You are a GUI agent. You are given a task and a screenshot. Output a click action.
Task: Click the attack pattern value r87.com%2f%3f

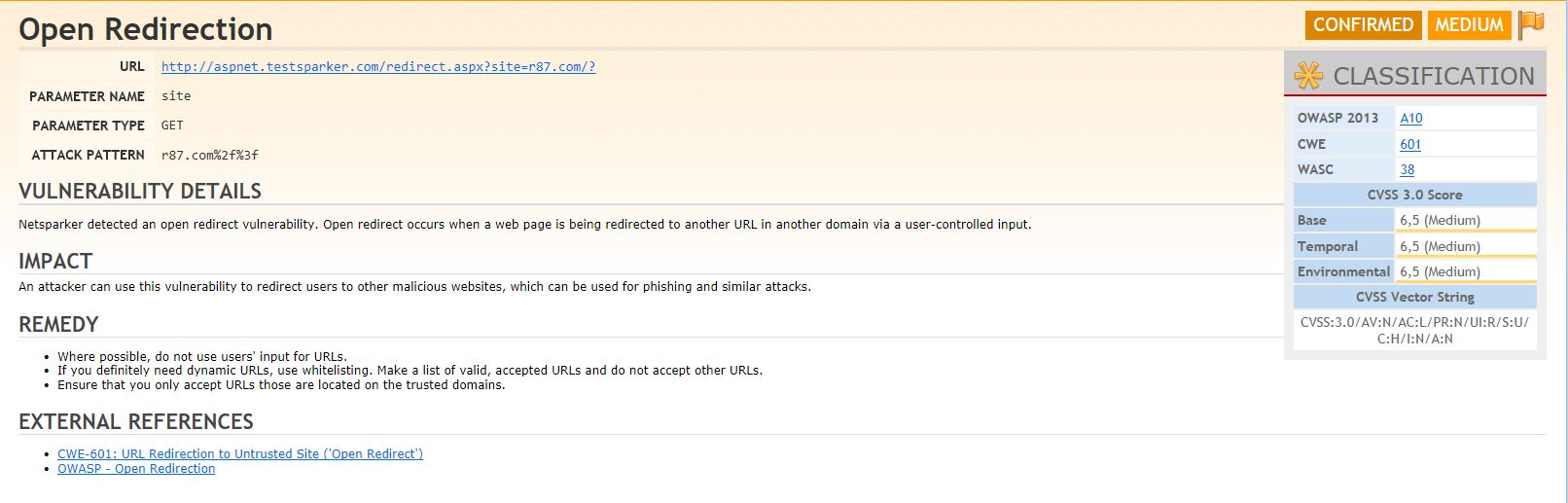[x=209, y=155]
